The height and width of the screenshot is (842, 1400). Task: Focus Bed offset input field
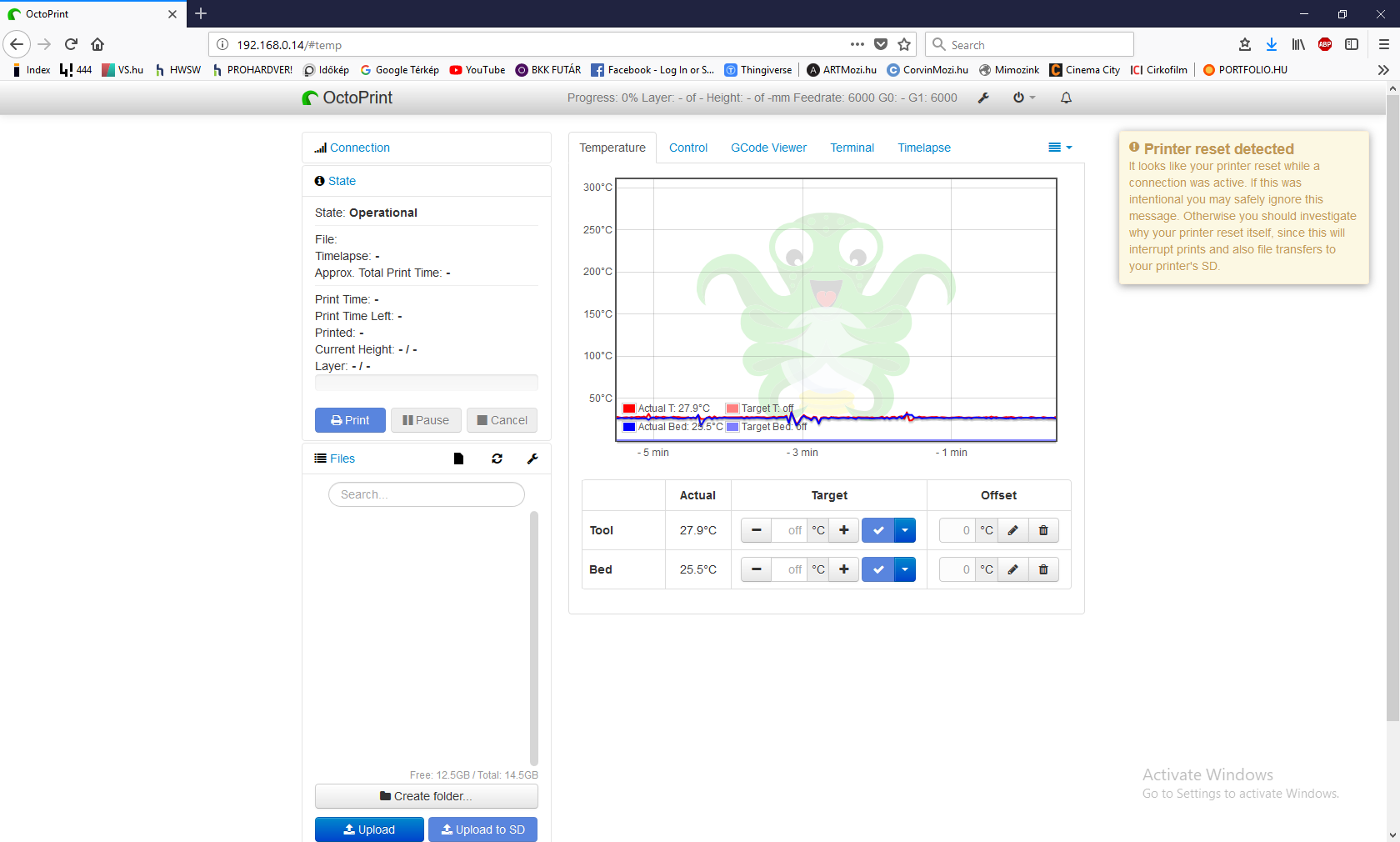[957, 569]
